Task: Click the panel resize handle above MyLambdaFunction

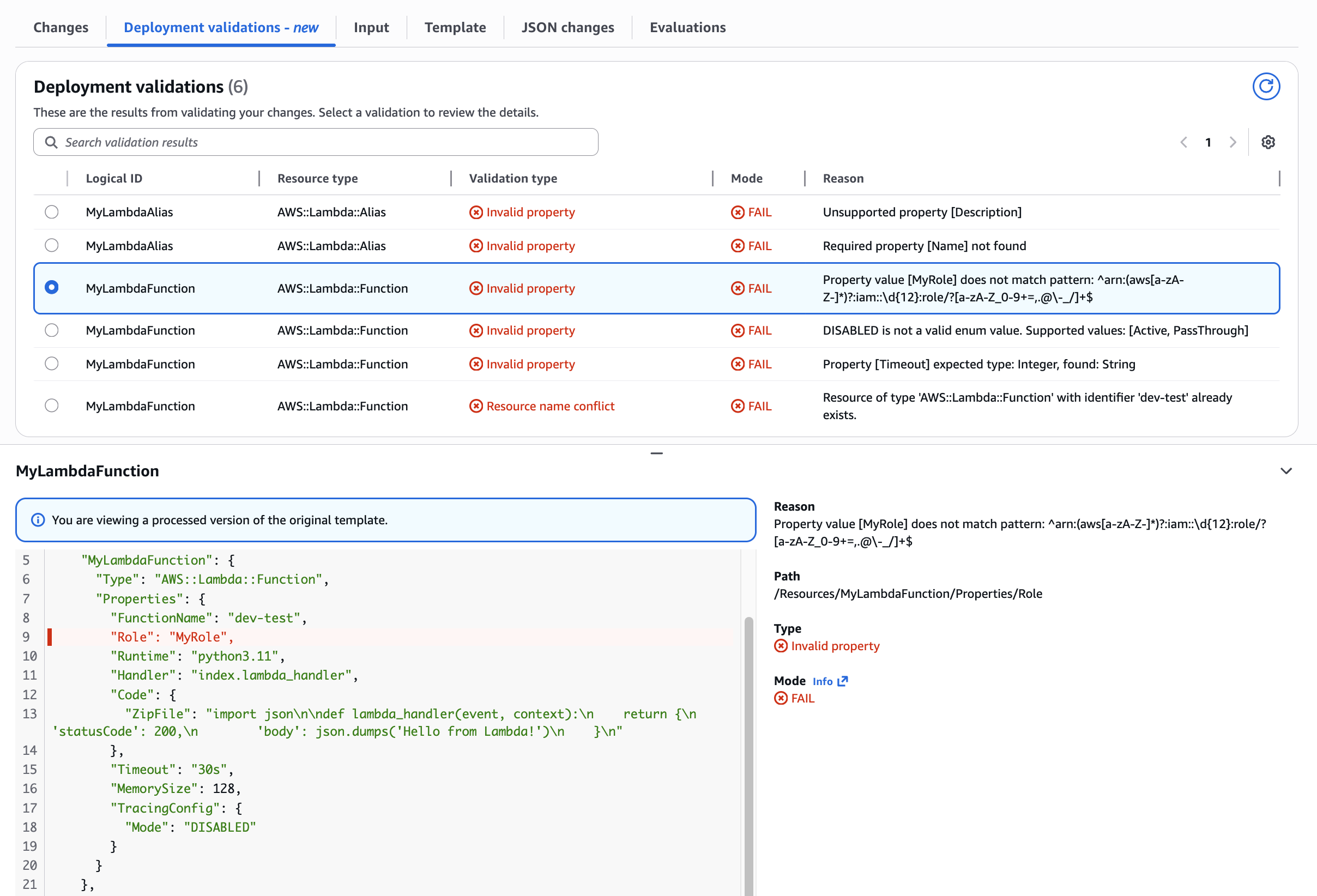Action: coord(656,453)
